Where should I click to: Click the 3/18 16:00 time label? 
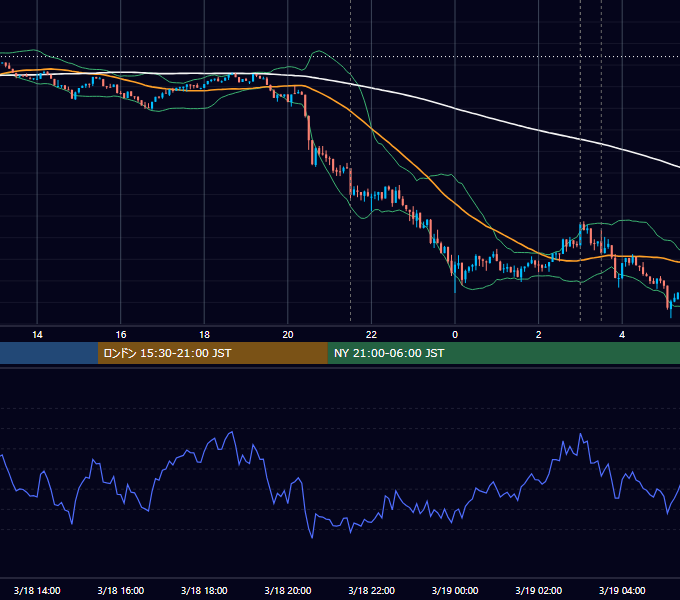tap(121, 590)
